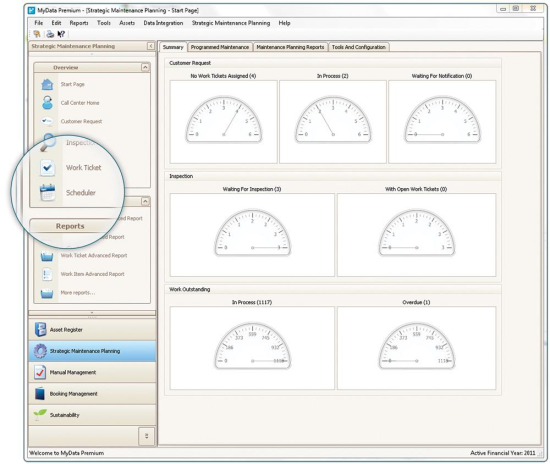Click the Work Item Advanced Report icon
The height and width of the screenshot is (464, 550).
47,274
